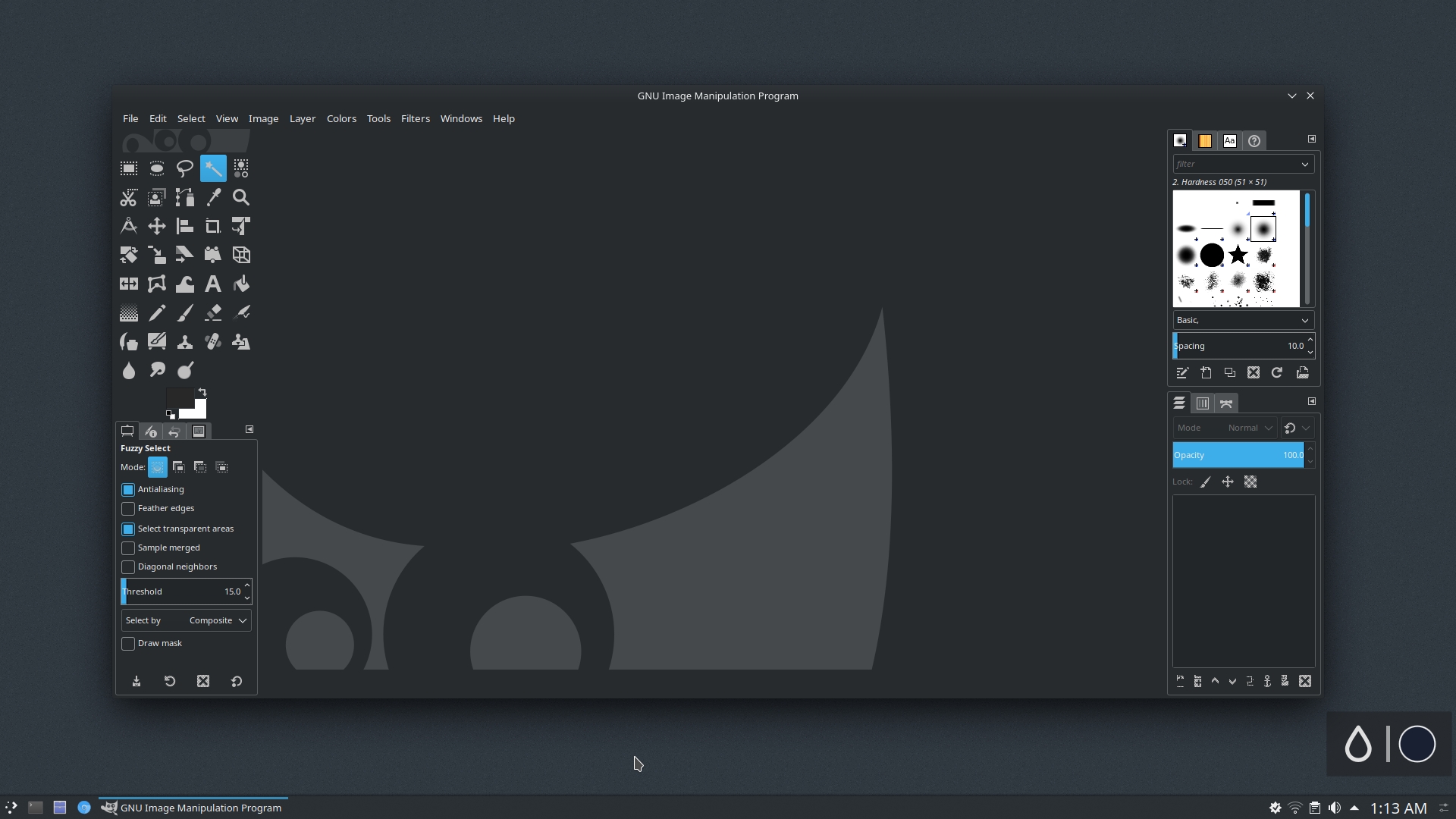This screenshot has height=819, width=1456.
Task: Show hidden system tray icons arrow
Action: tap(1354, 808)
